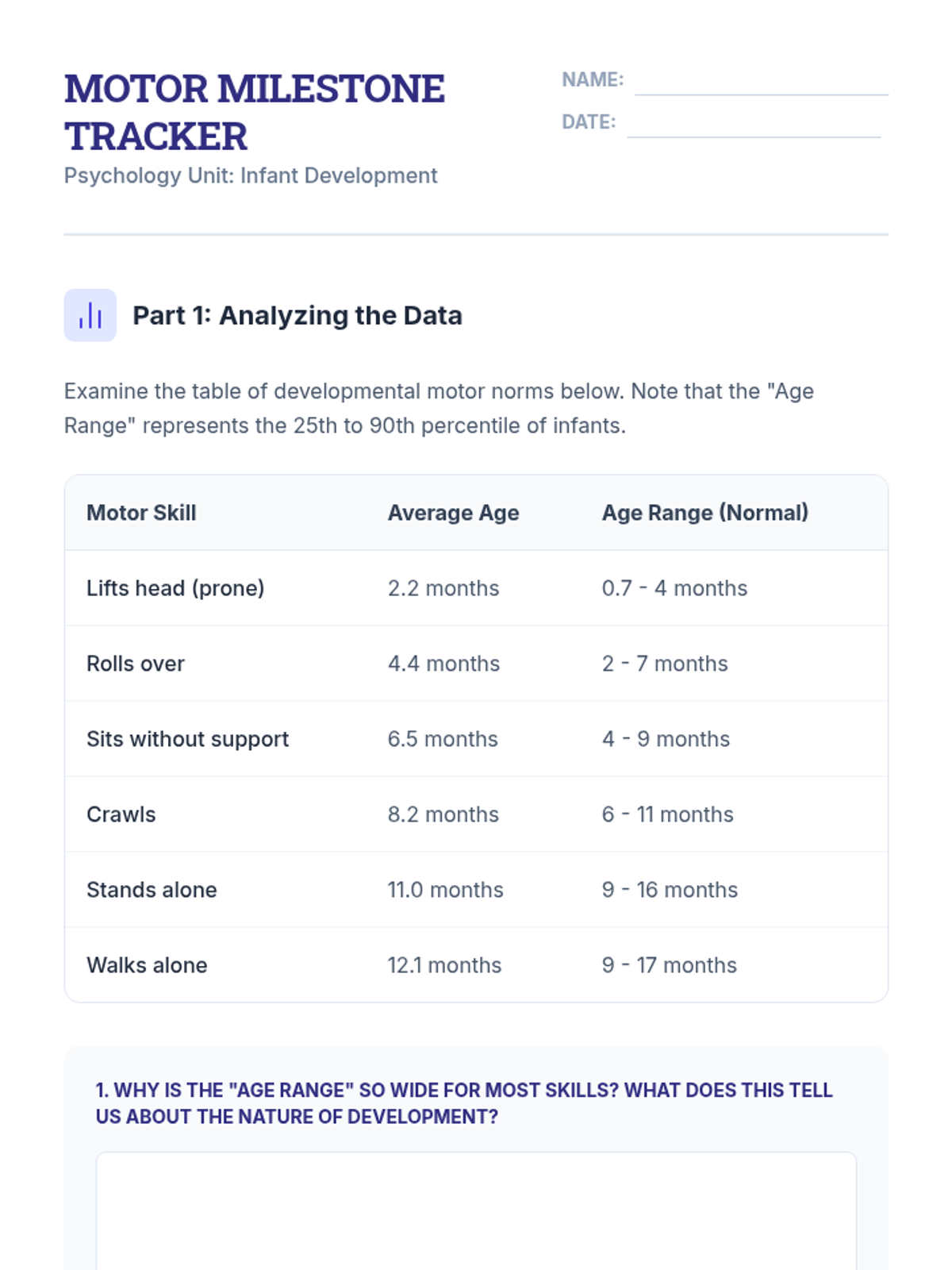The height and width of the screenshot is (1270, 952).
Task: Select the Crawls row label
Action: (x=121, y=814)
